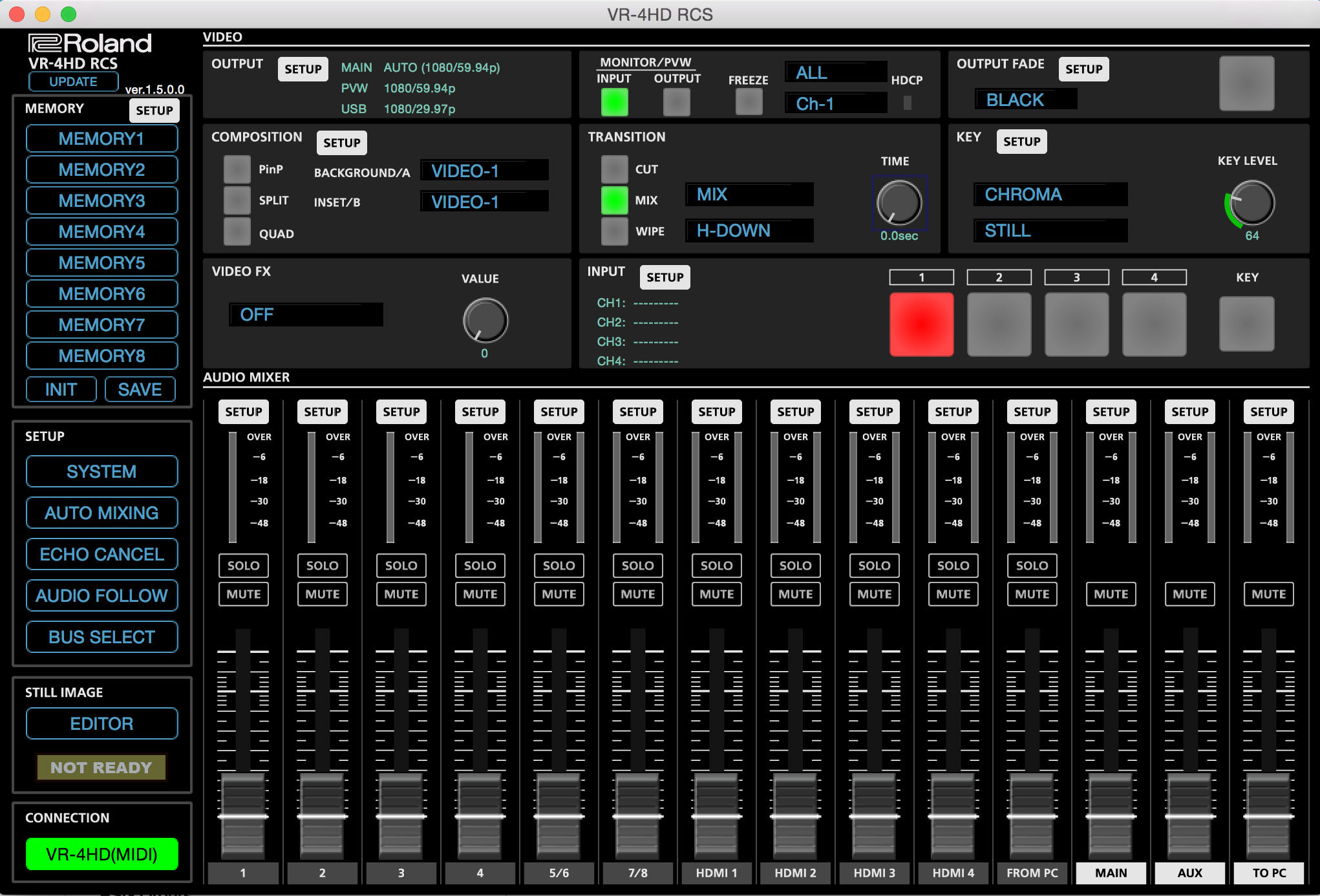
Task: Select video input channel 4 button
Action: [x=1154, y=324]
